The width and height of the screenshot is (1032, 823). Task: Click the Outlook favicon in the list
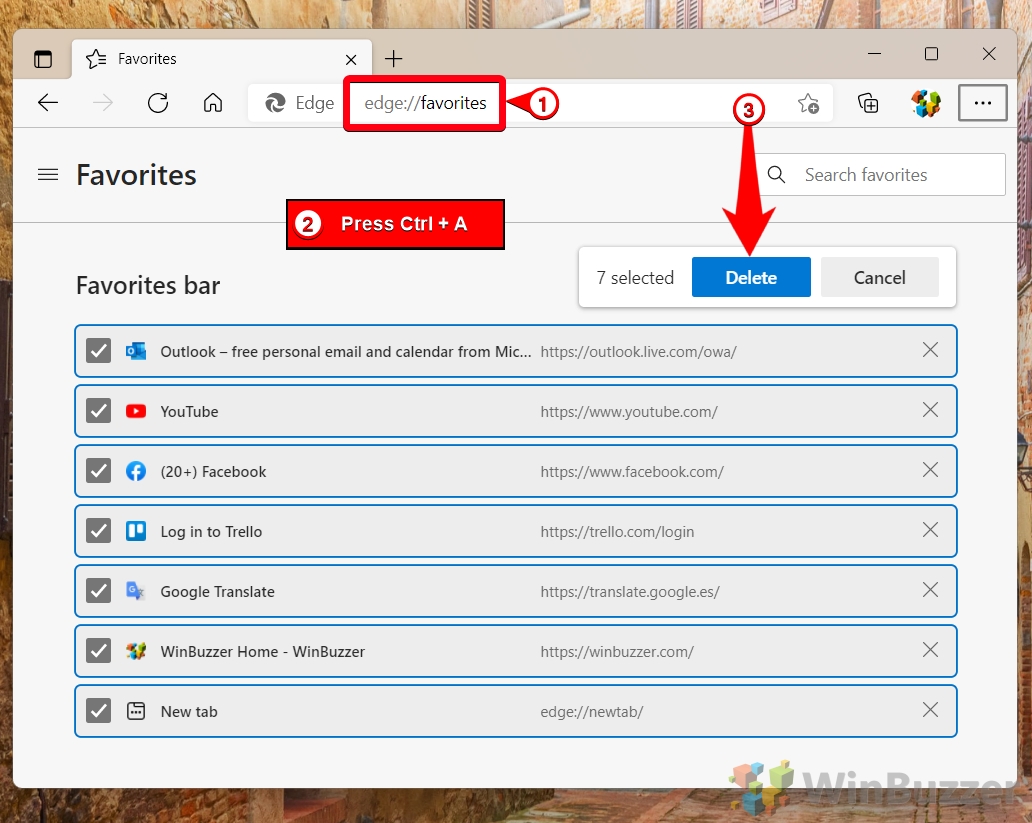136,351
